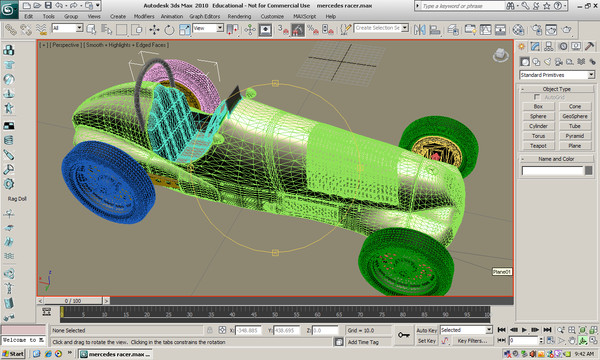Open the Material Editor icon
The height and width of the screenshot is (360, 600).
pos(518,29)
